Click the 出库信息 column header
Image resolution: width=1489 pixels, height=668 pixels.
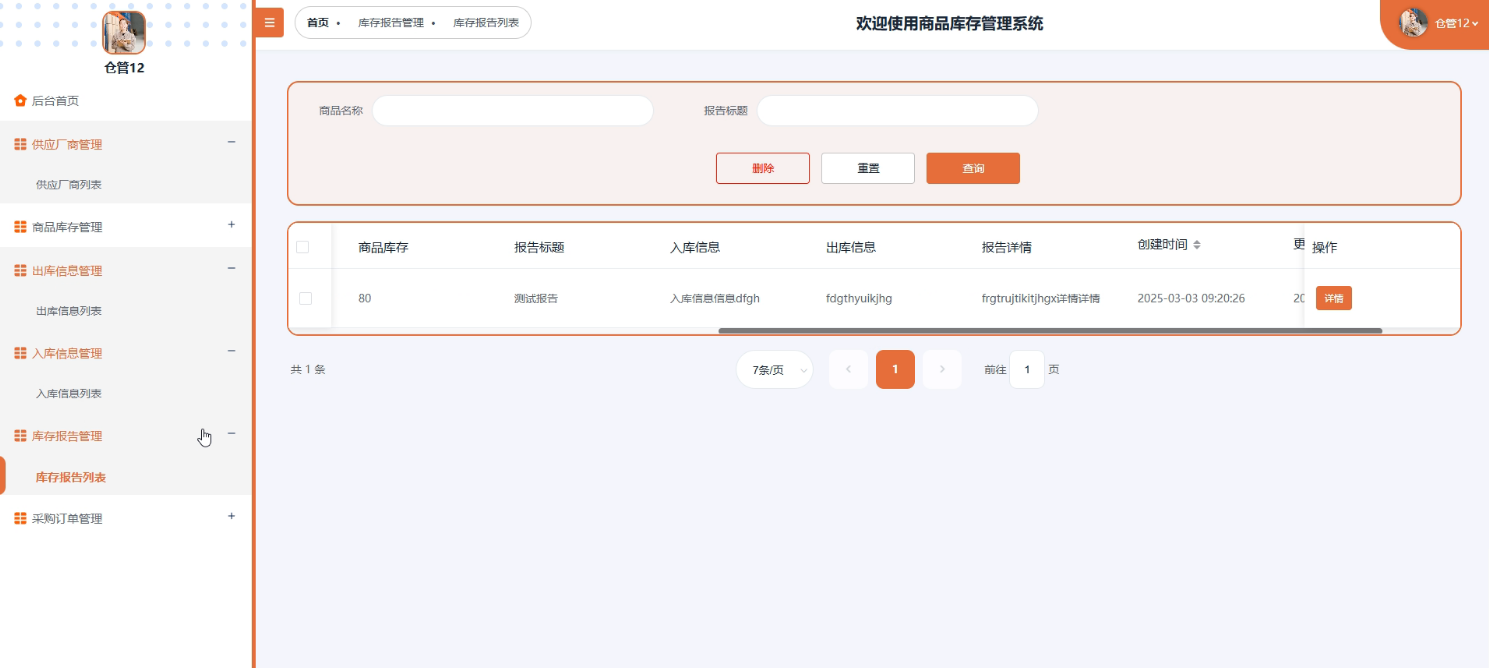pos(851,247)
